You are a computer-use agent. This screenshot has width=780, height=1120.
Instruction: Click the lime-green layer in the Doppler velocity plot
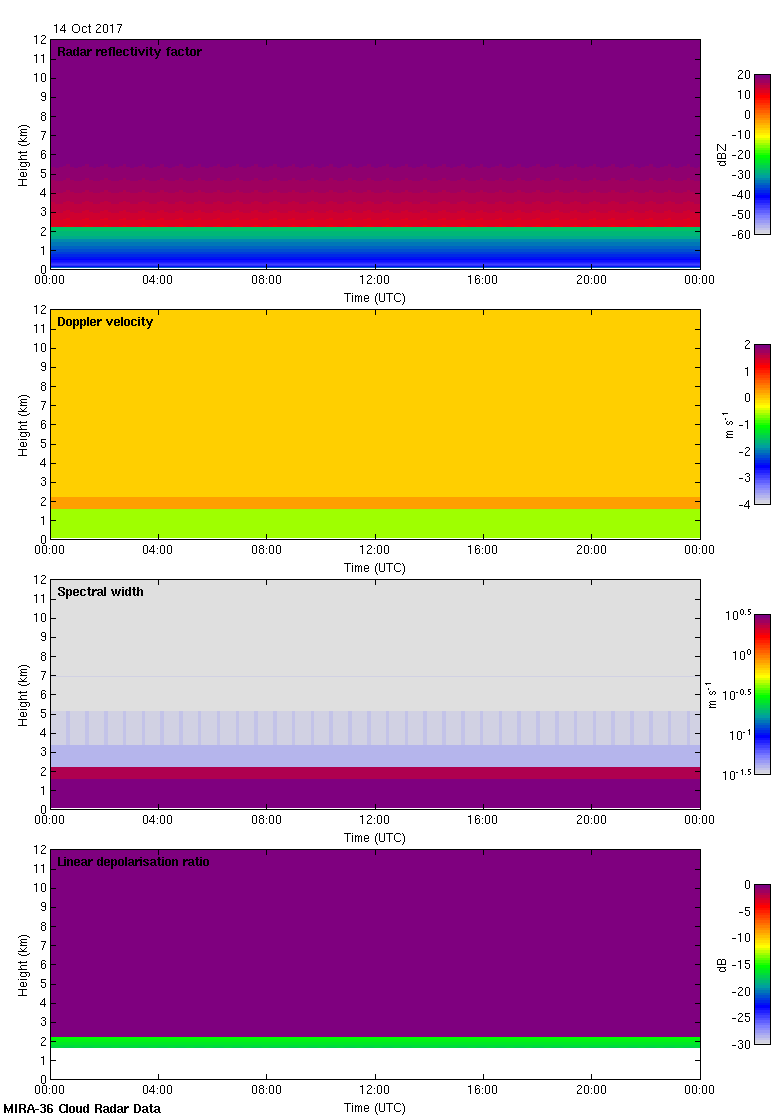375,523
